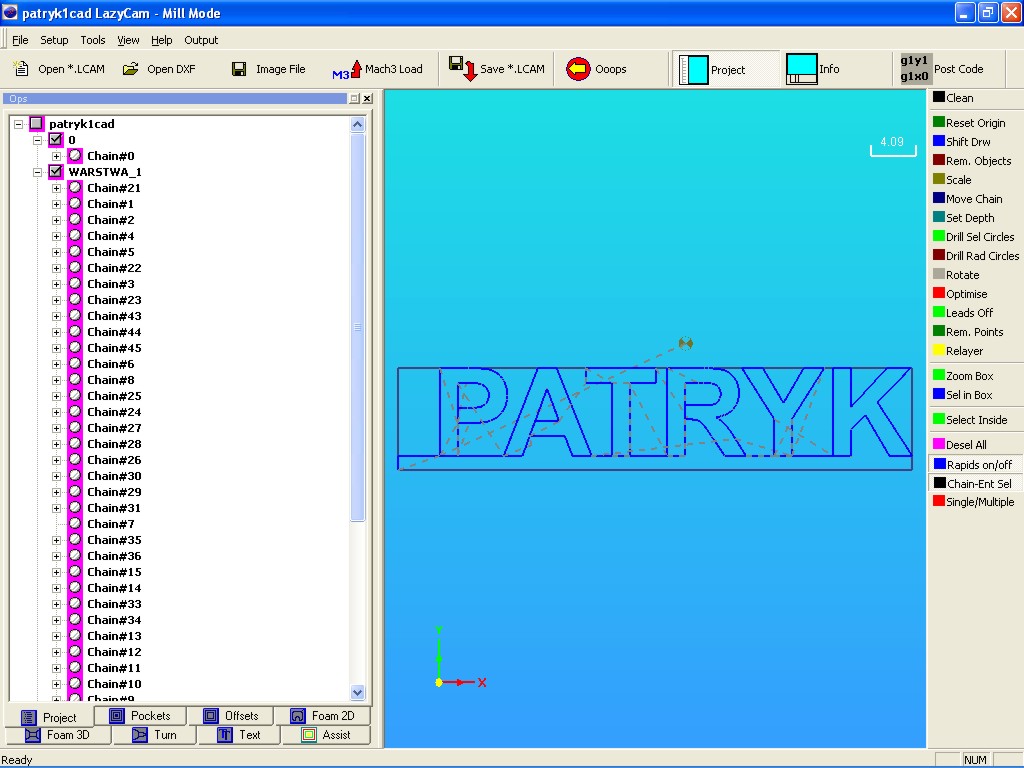
Task: Toggle Chain-Ent Sel mode
Action: [x=974, y=483]
